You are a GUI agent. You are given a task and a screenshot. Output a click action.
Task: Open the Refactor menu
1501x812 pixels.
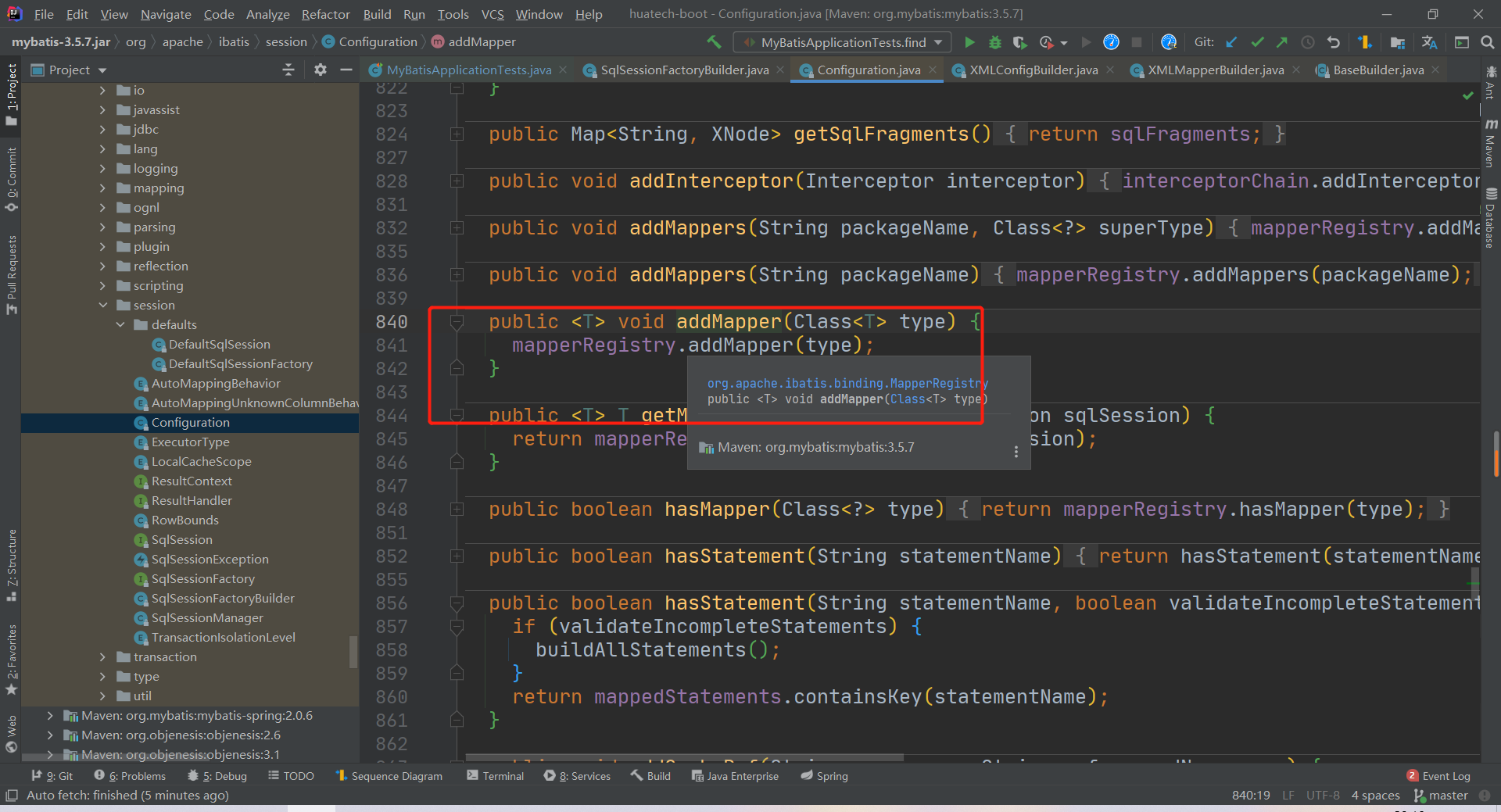[325, 14]
